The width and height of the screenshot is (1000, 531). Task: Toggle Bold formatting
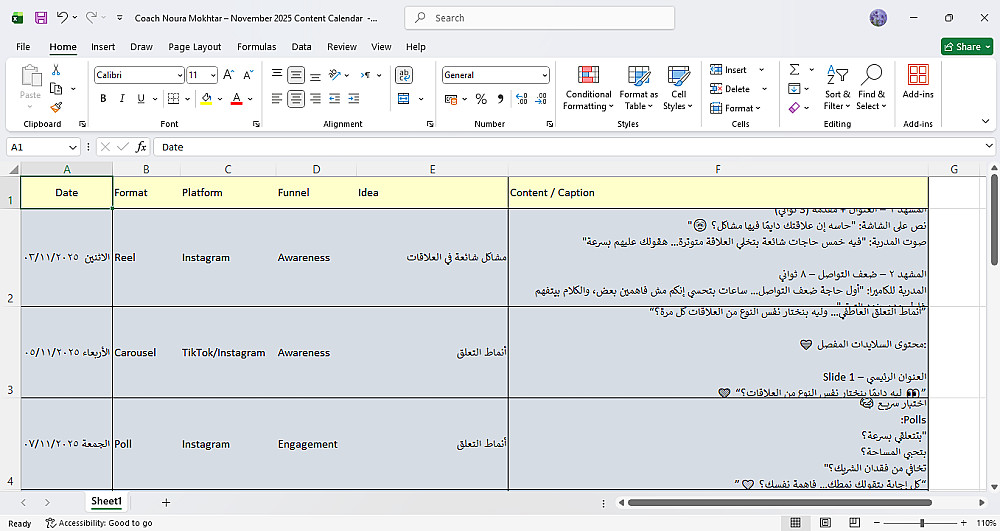[x=103, y=98]
